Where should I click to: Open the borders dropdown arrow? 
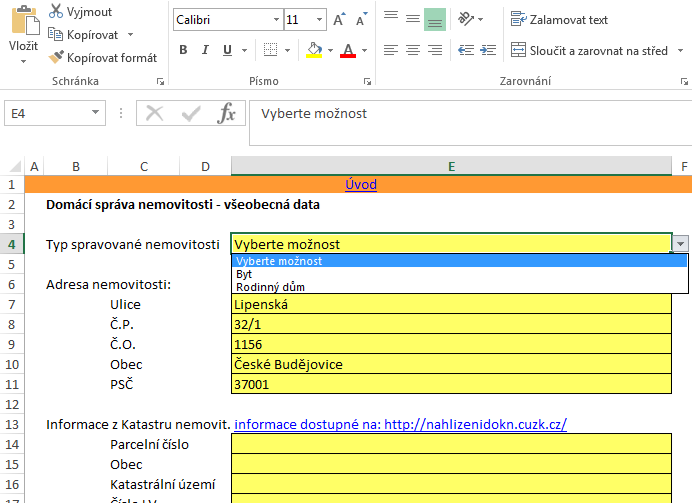tap(287, 50)
